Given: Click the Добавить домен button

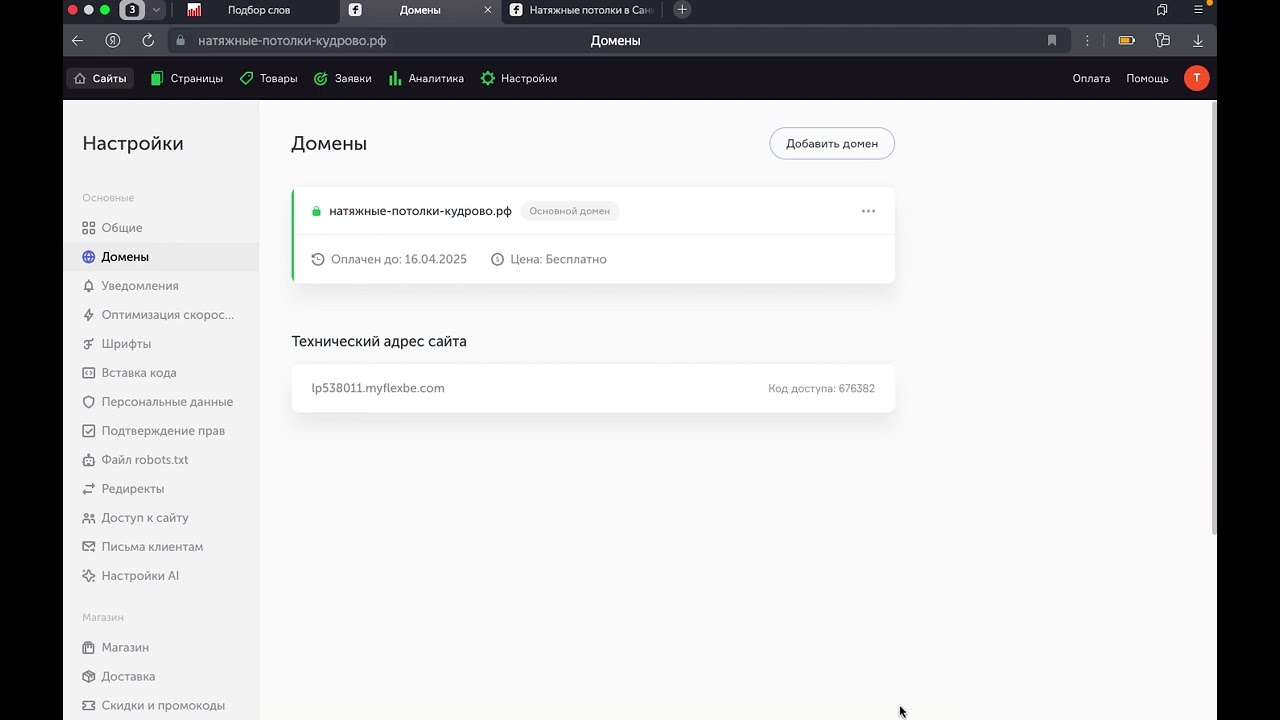Looking at the screenshot, I should (831, 143).
